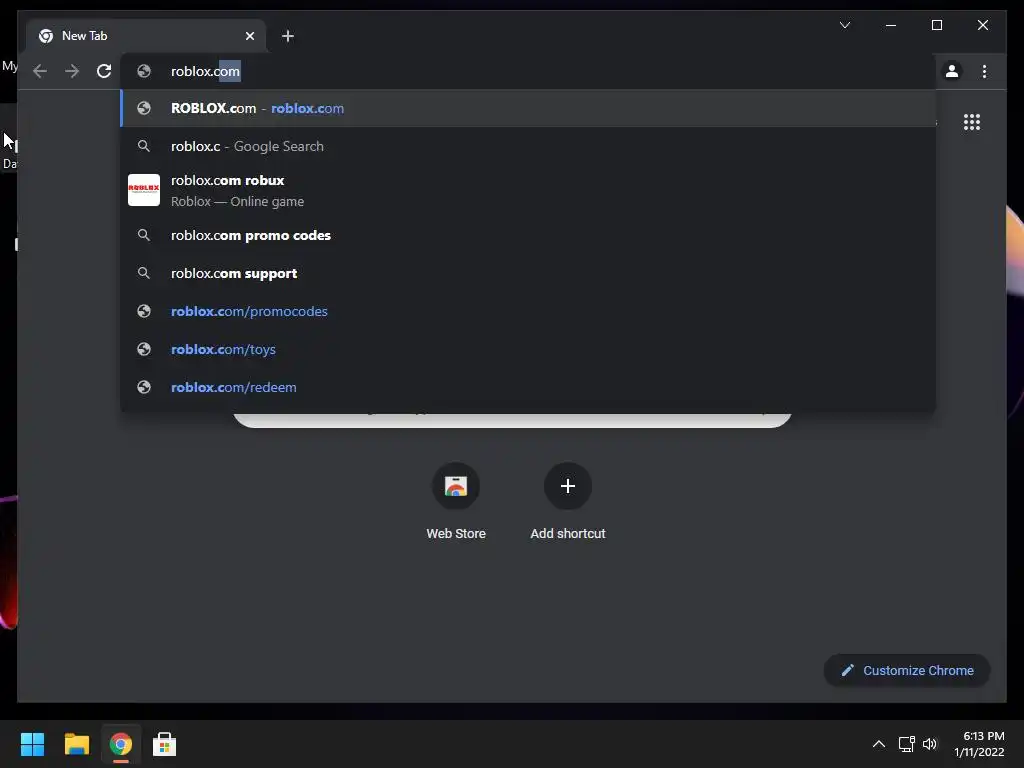The width and height of the screenshot is (1024, 768).
Task: Click the Chrome icon in the taskbar
Action: (x=121, y=744)
